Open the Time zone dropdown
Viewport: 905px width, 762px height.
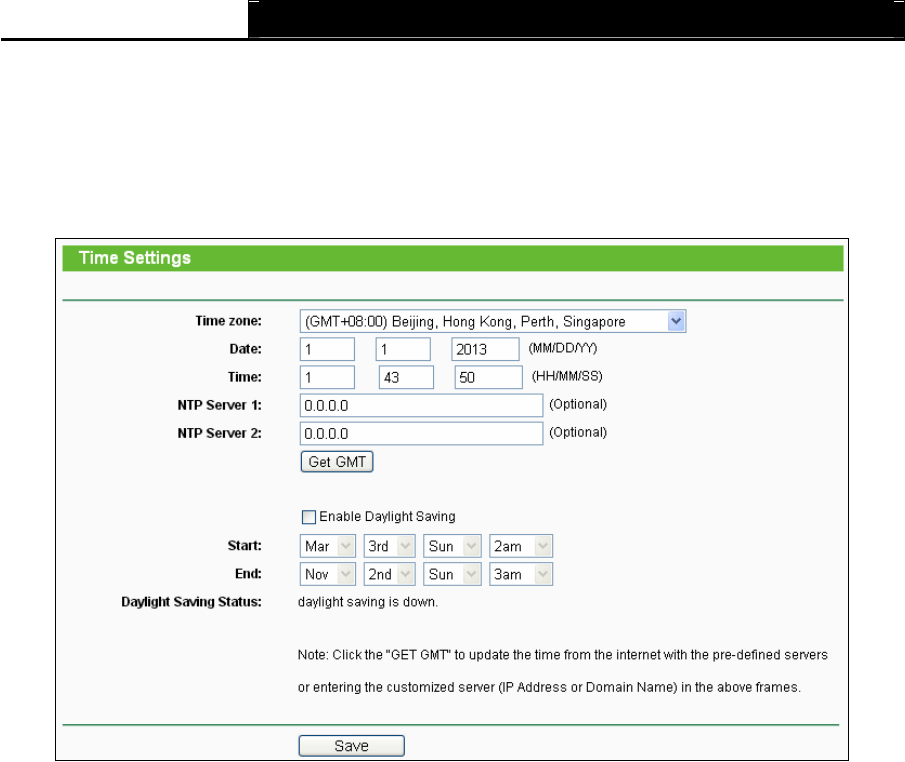[x=492, y=322]
